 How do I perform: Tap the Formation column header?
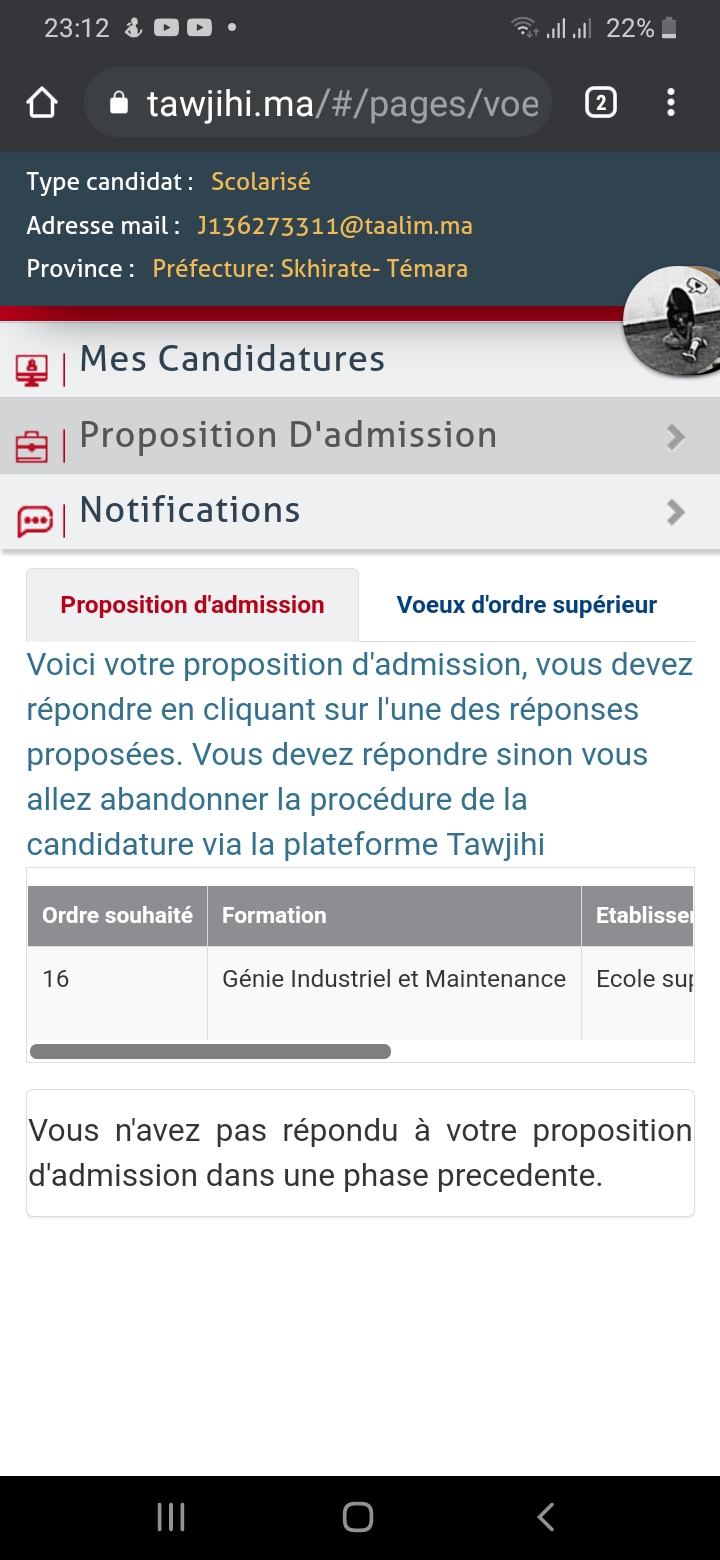(x=274, y=915)
